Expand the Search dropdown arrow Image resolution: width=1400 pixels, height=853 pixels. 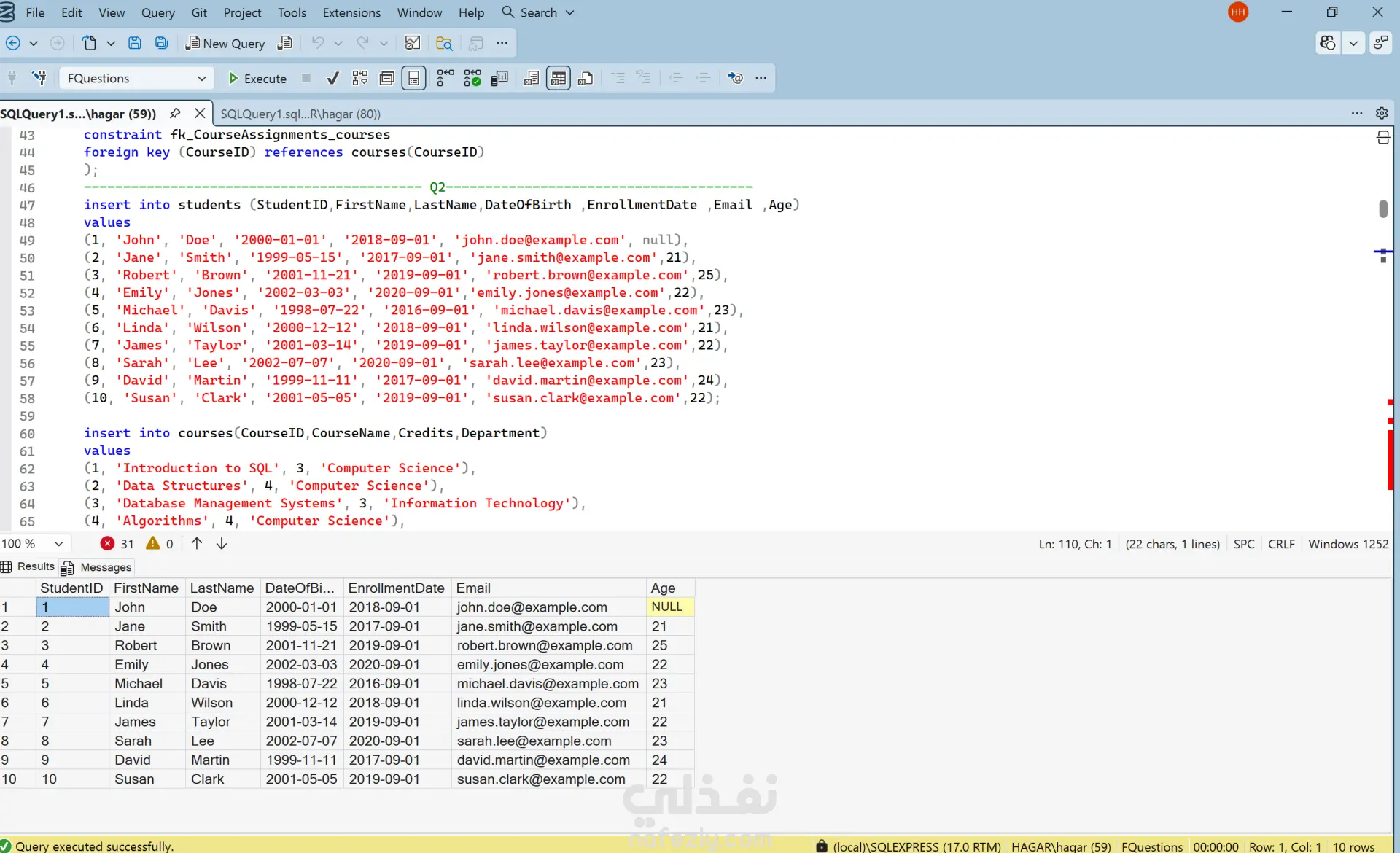tap(570, 13)
